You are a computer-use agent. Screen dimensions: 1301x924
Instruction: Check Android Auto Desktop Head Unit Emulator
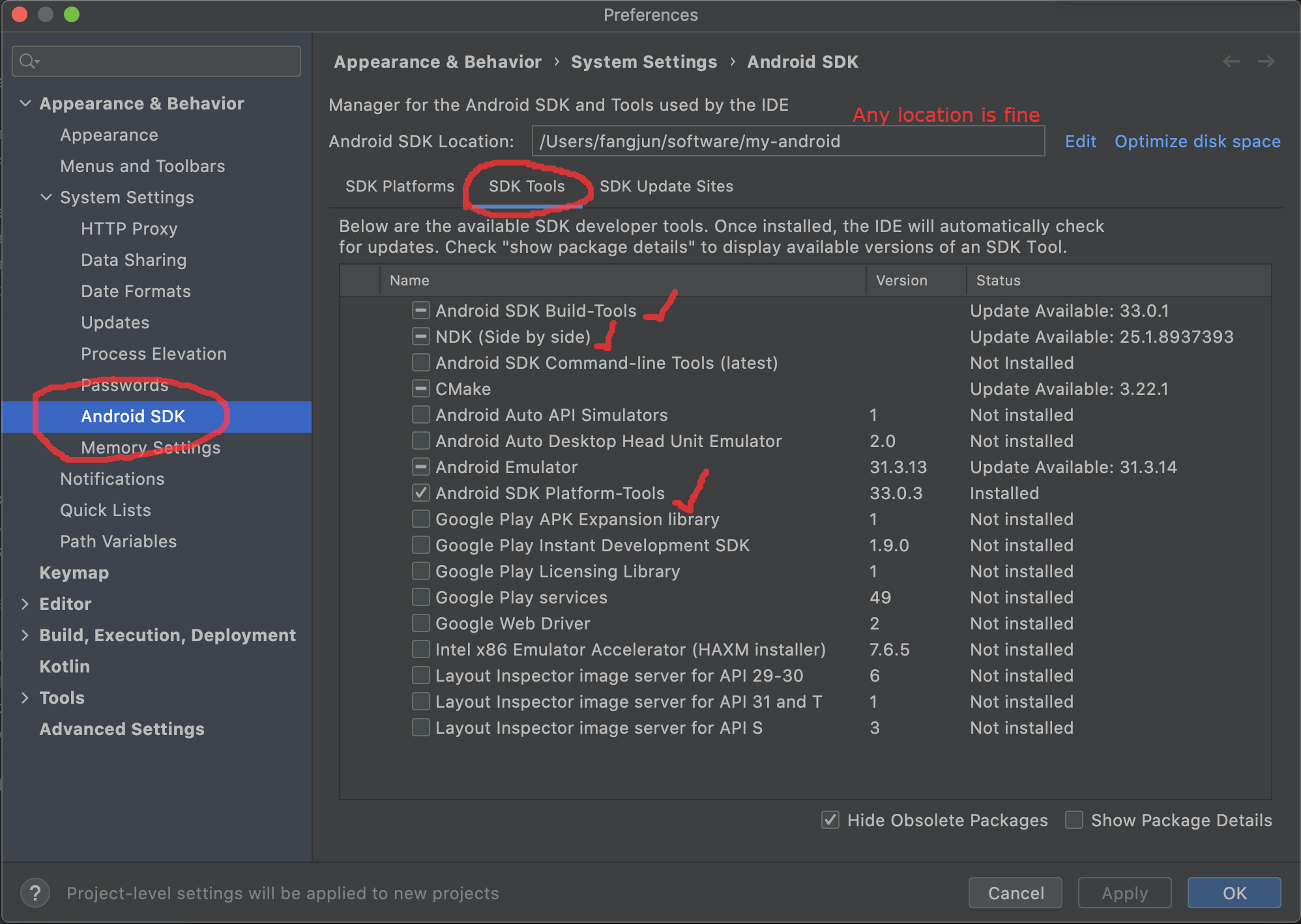(421, 440)
